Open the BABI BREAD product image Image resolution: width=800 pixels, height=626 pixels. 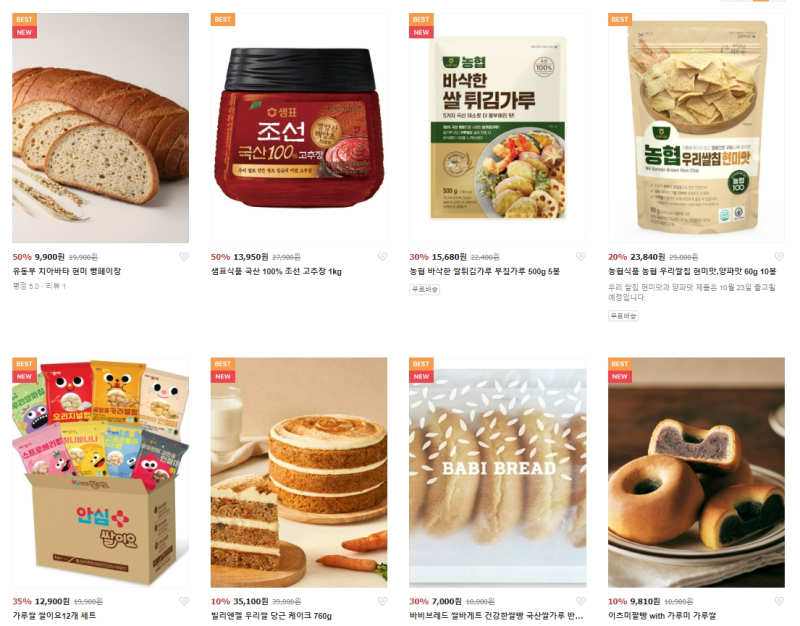click(497, 472)
